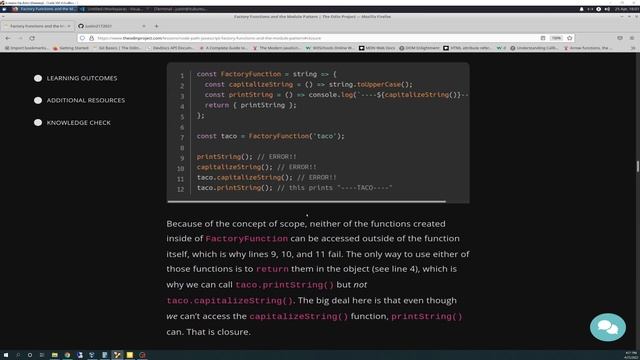
Task: Click the highlighted FactoryFunction inline code
Action: (247, 239)
